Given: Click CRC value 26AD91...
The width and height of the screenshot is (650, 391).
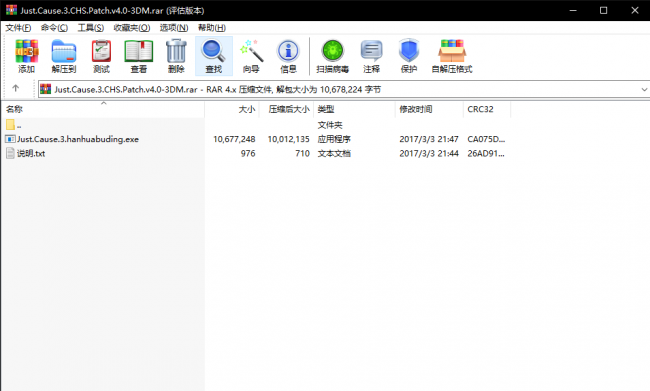Looking at the screenshot, I should point(486,153).
